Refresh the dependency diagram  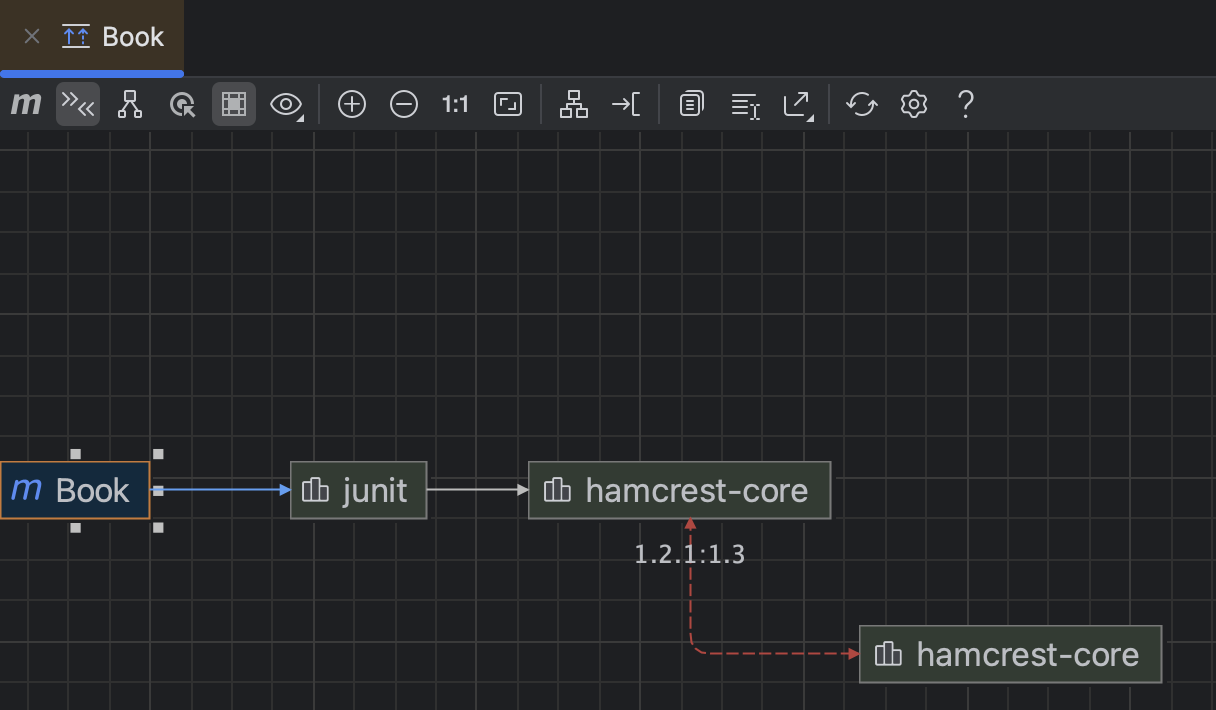(862, 104)
